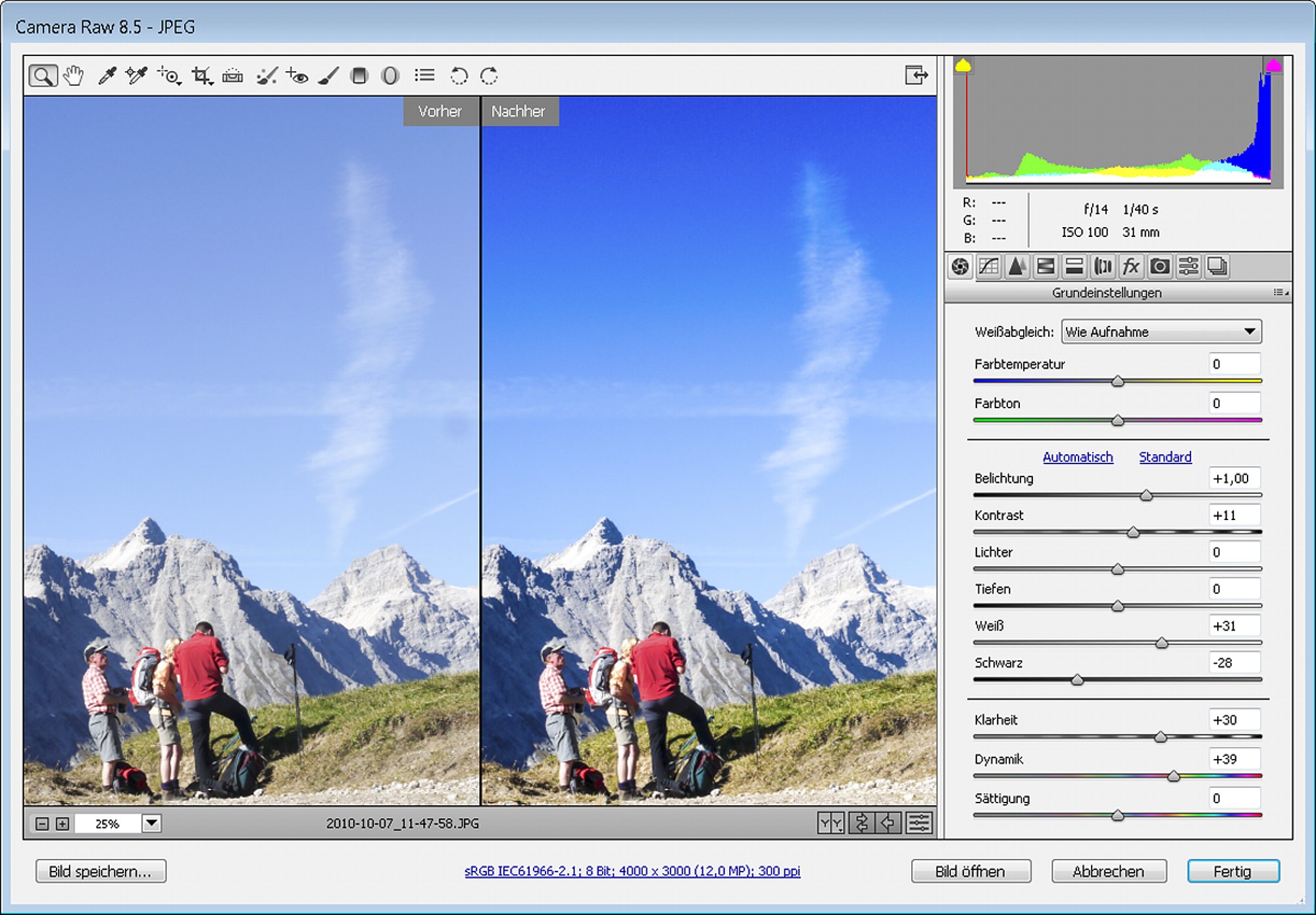Select the Color Sampler tool
The width and height of the screenshot is (1316, 915).
click(x=137, y=76)
